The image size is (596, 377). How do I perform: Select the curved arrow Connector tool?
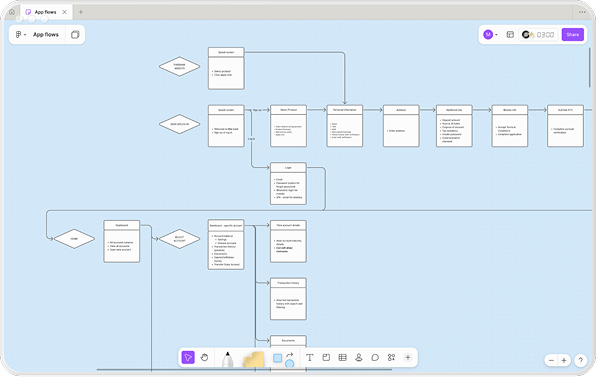point(290,355)
